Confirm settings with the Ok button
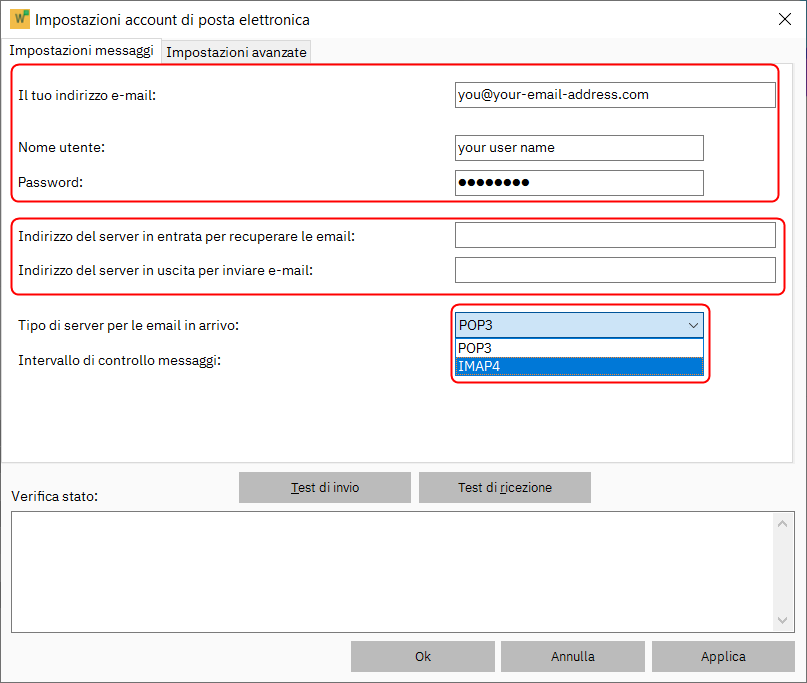The image size is (807, 683). tap(422, 657)
